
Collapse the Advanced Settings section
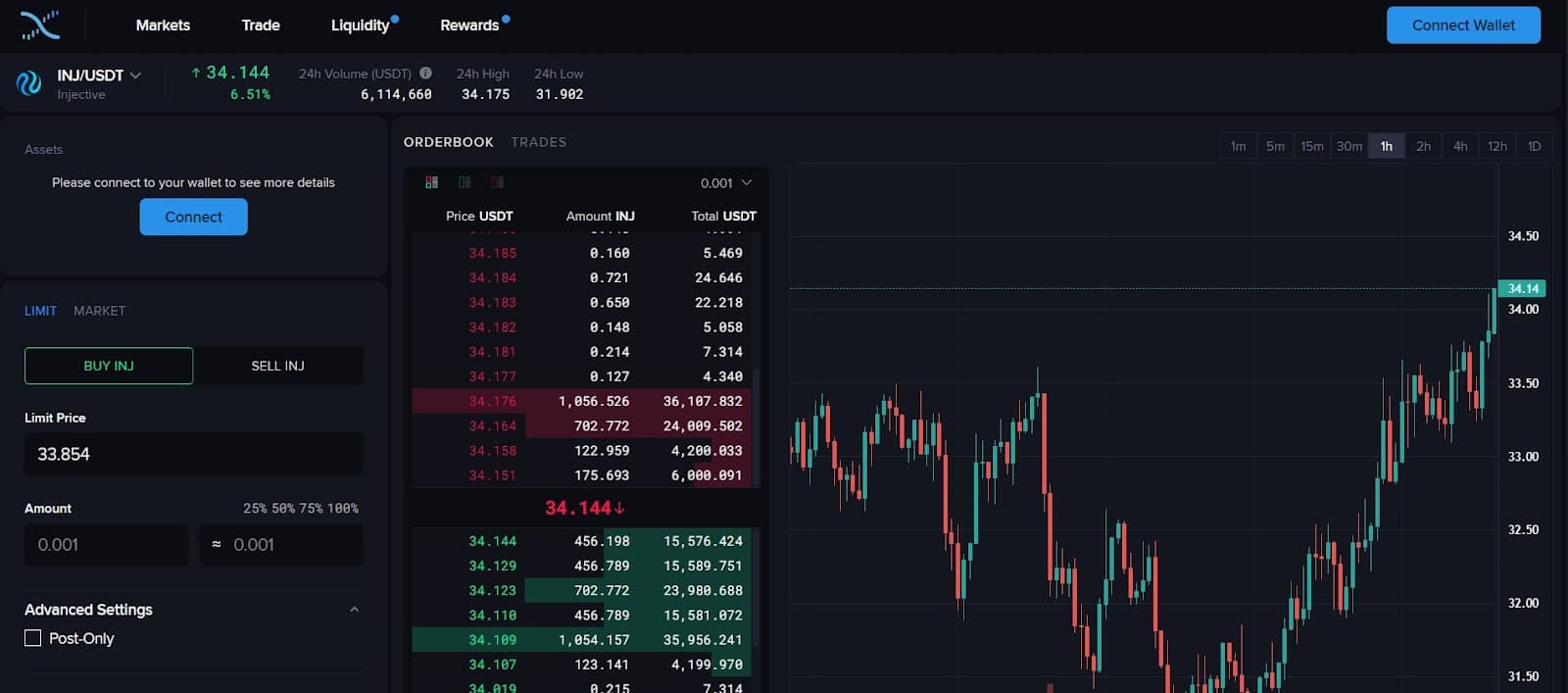pyautogui.click(x=354, y=610)
